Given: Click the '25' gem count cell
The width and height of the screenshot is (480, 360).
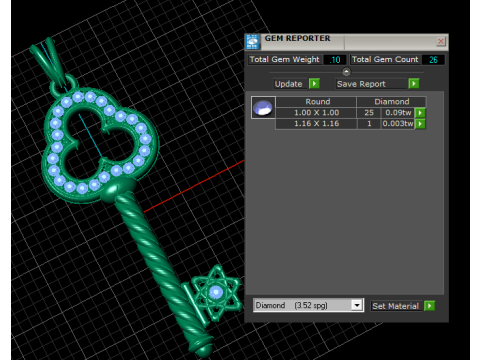Looking at the screenshot, I should (x=369, y=113).
